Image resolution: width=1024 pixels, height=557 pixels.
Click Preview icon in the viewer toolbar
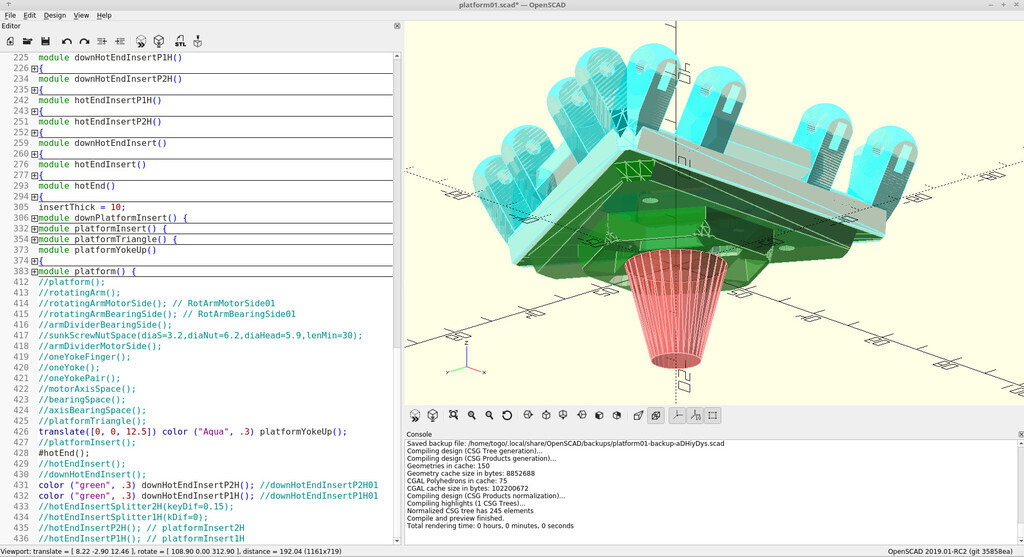tap(415, 415)
